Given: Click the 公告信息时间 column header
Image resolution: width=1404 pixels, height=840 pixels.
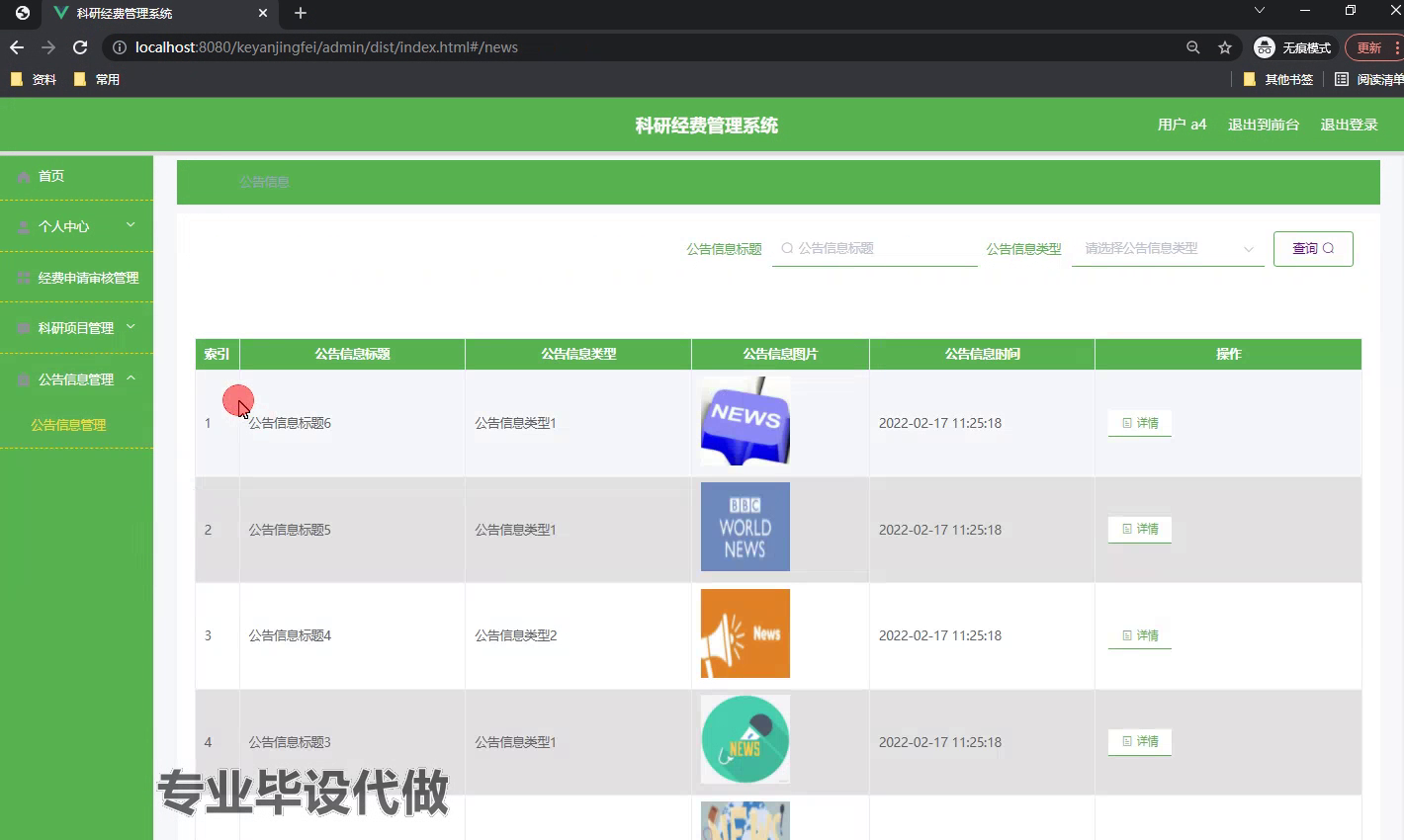Looking at the screenshot, I should point(982,354).
